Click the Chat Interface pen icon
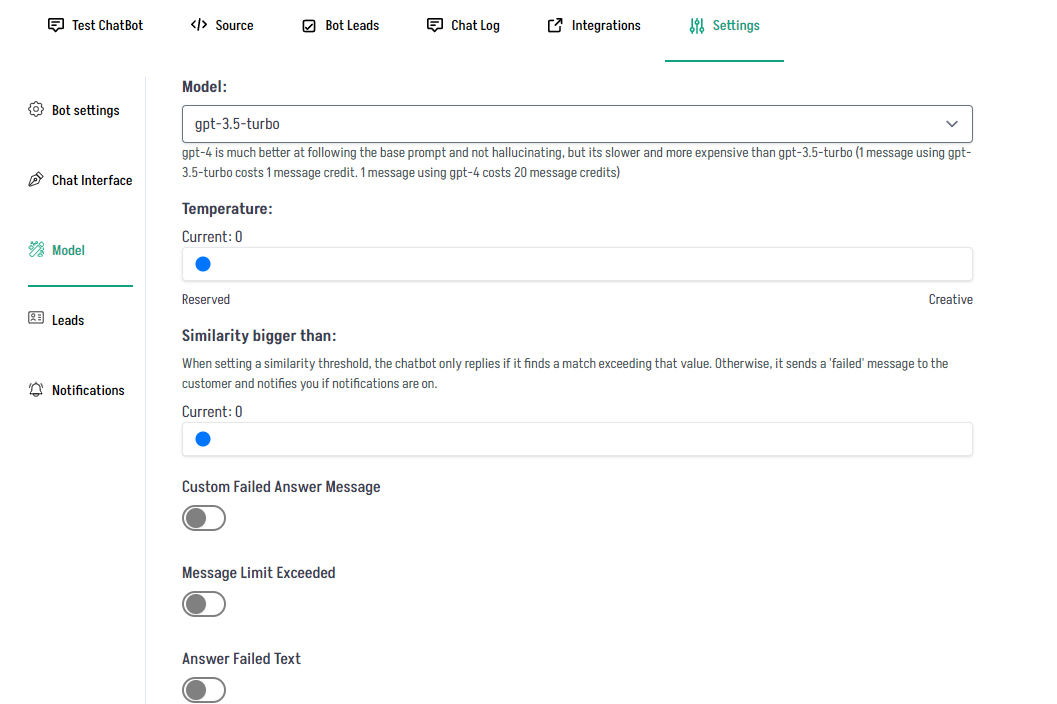Image resolution: width=1057 pixels, height=704 pixels. click(36, 180)
